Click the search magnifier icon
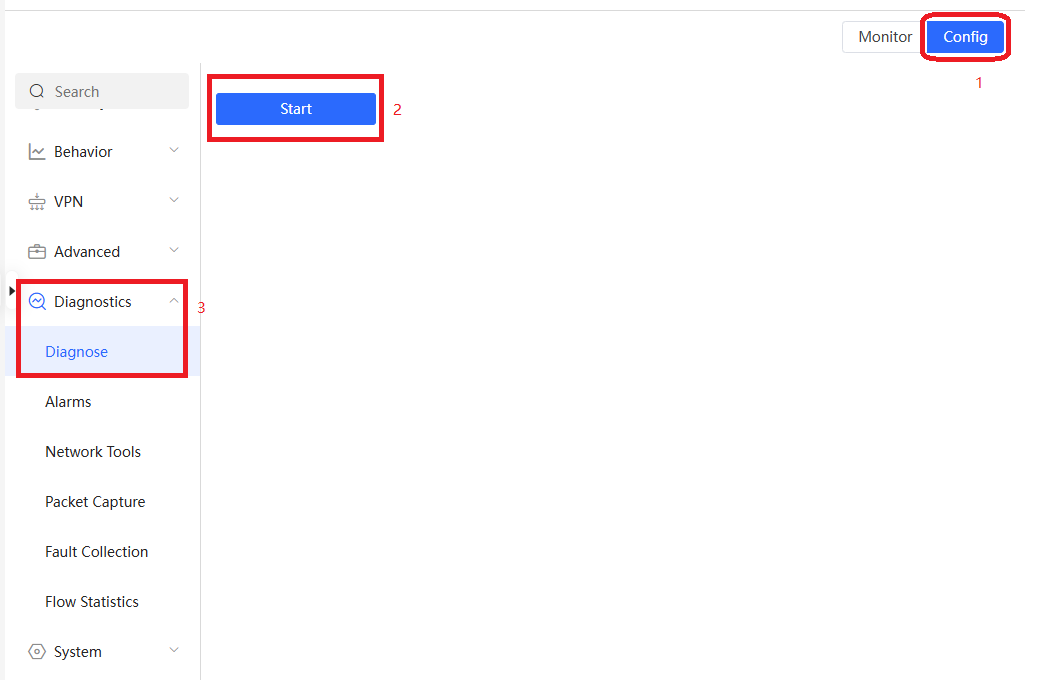This screenshot has width=1045, height=688. [x=37, y=91]
